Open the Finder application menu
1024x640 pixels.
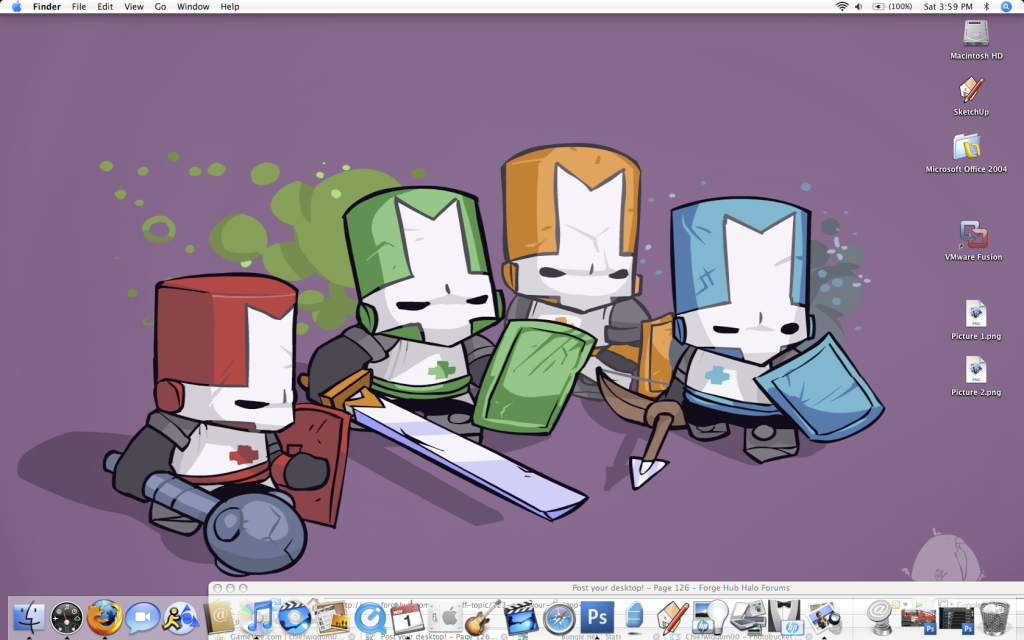tap(46, 7)
